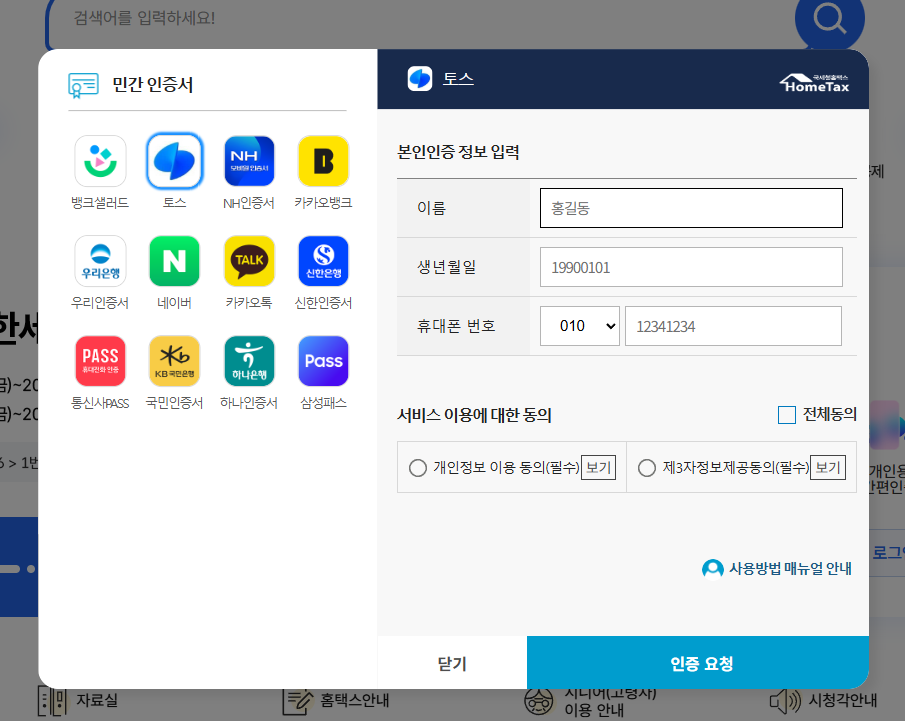The image size is (905, 721).
Task: Choose the NH인증서 icon
Action: point(249,161)
